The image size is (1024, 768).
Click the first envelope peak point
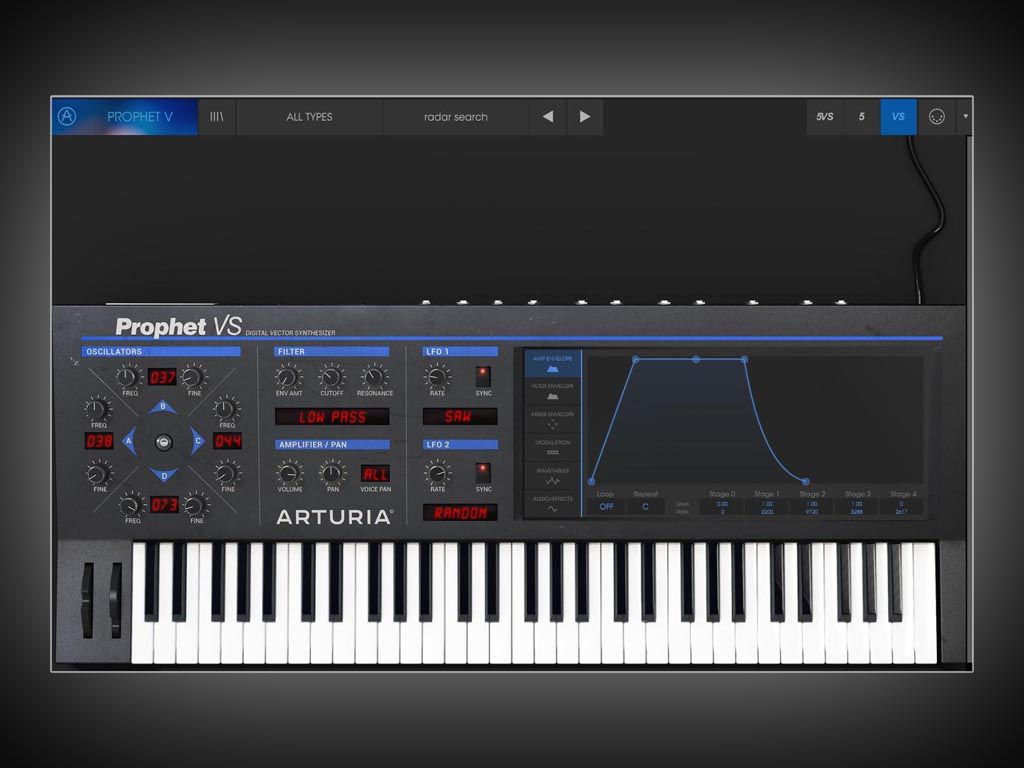635,359
